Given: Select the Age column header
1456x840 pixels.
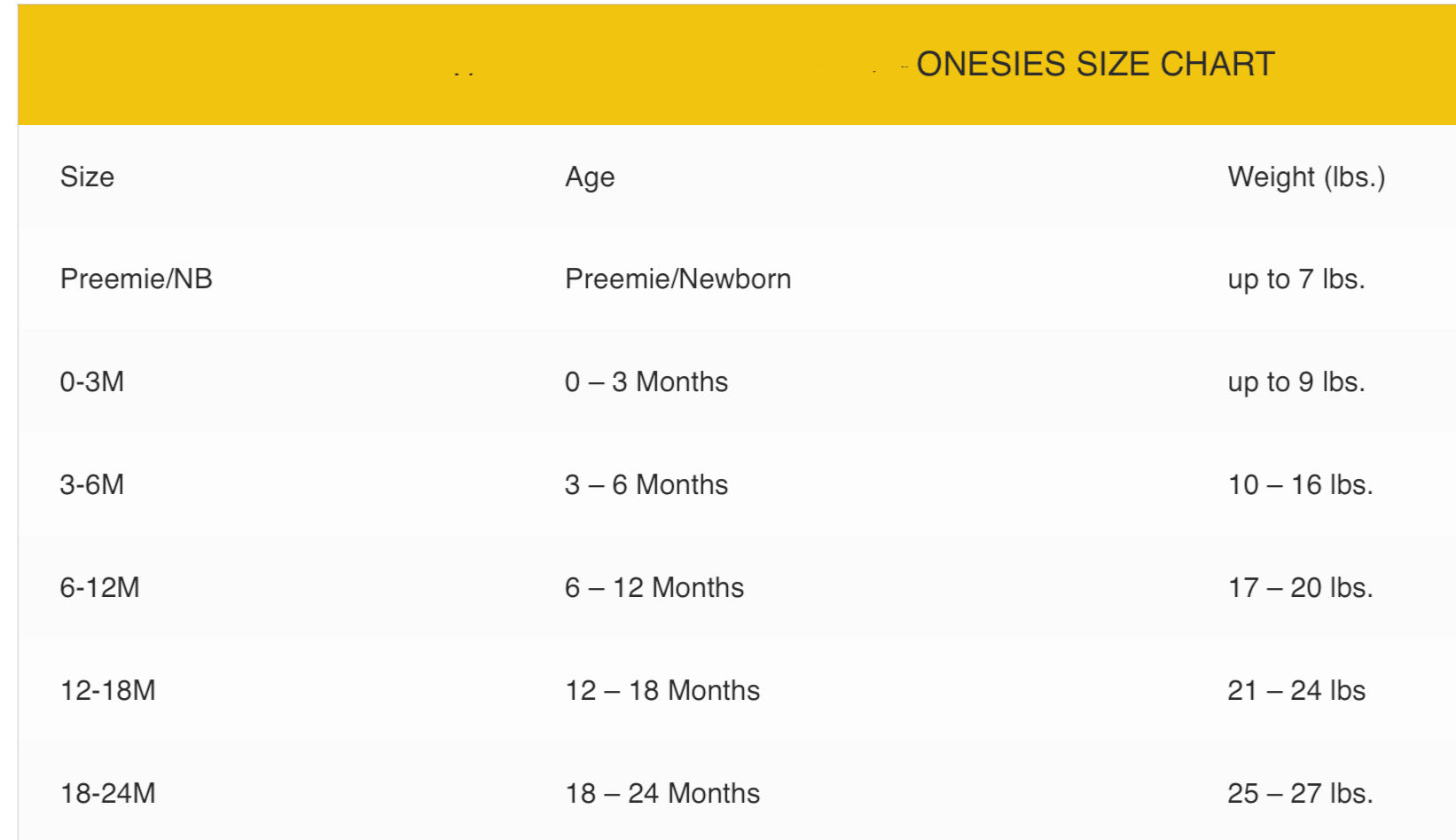Looking at the screenshot, I should [x=590, y=177].
